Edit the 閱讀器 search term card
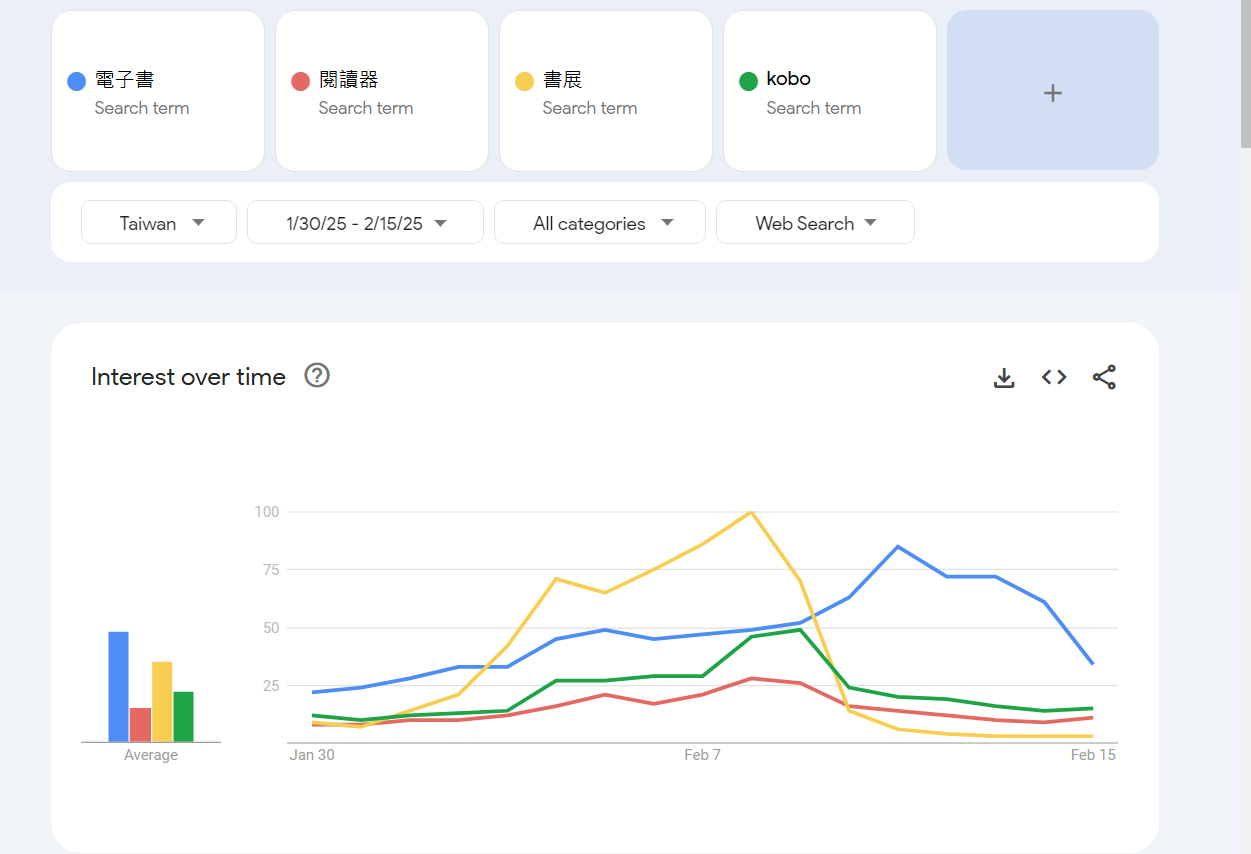This screenshot has width=1251, height=854. [382, 91]
